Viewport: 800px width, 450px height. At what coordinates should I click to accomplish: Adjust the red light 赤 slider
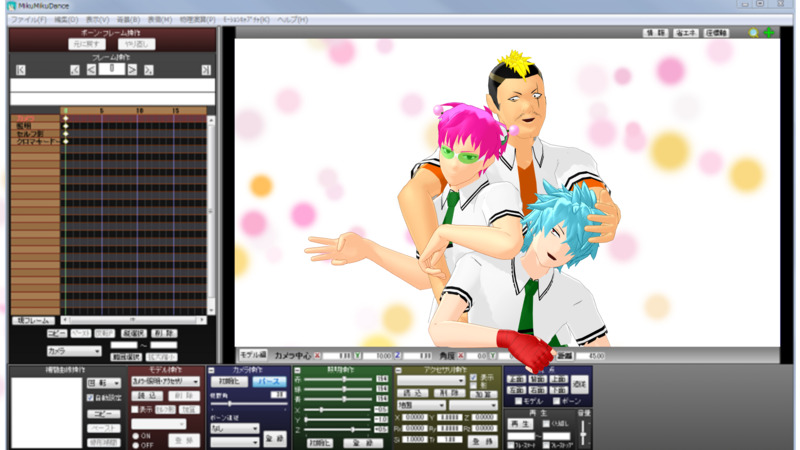(x=338, y=379)
